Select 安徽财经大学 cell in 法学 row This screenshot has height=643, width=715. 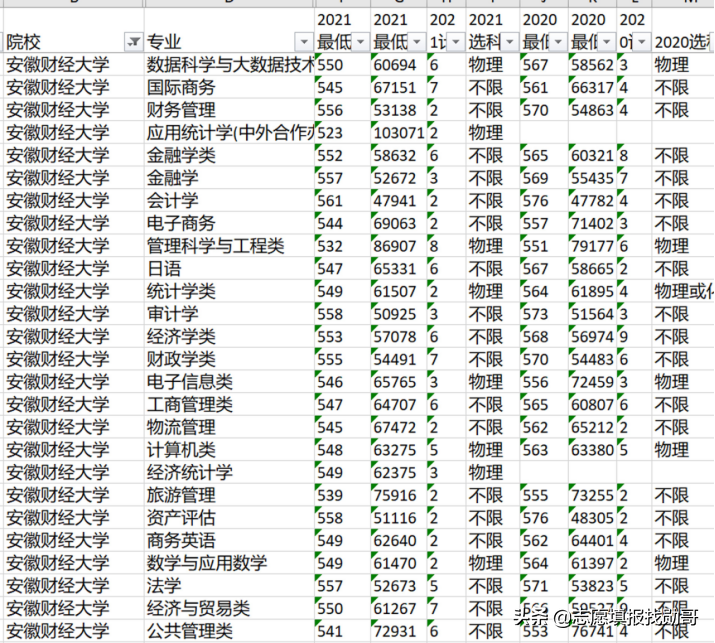coord(74,586)
